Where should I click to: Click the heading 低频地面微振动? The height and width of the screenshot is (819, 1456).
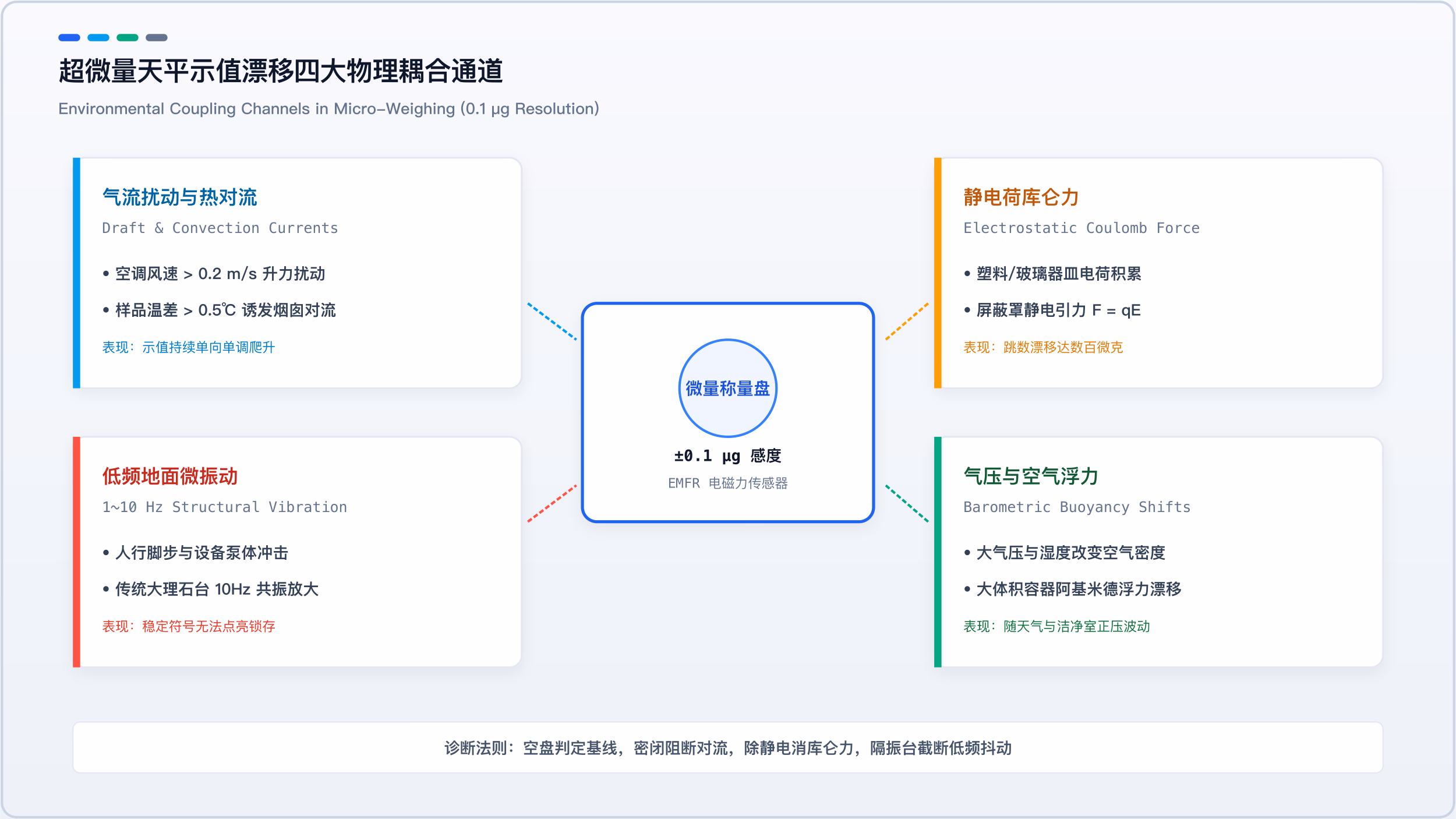point(170,476)
